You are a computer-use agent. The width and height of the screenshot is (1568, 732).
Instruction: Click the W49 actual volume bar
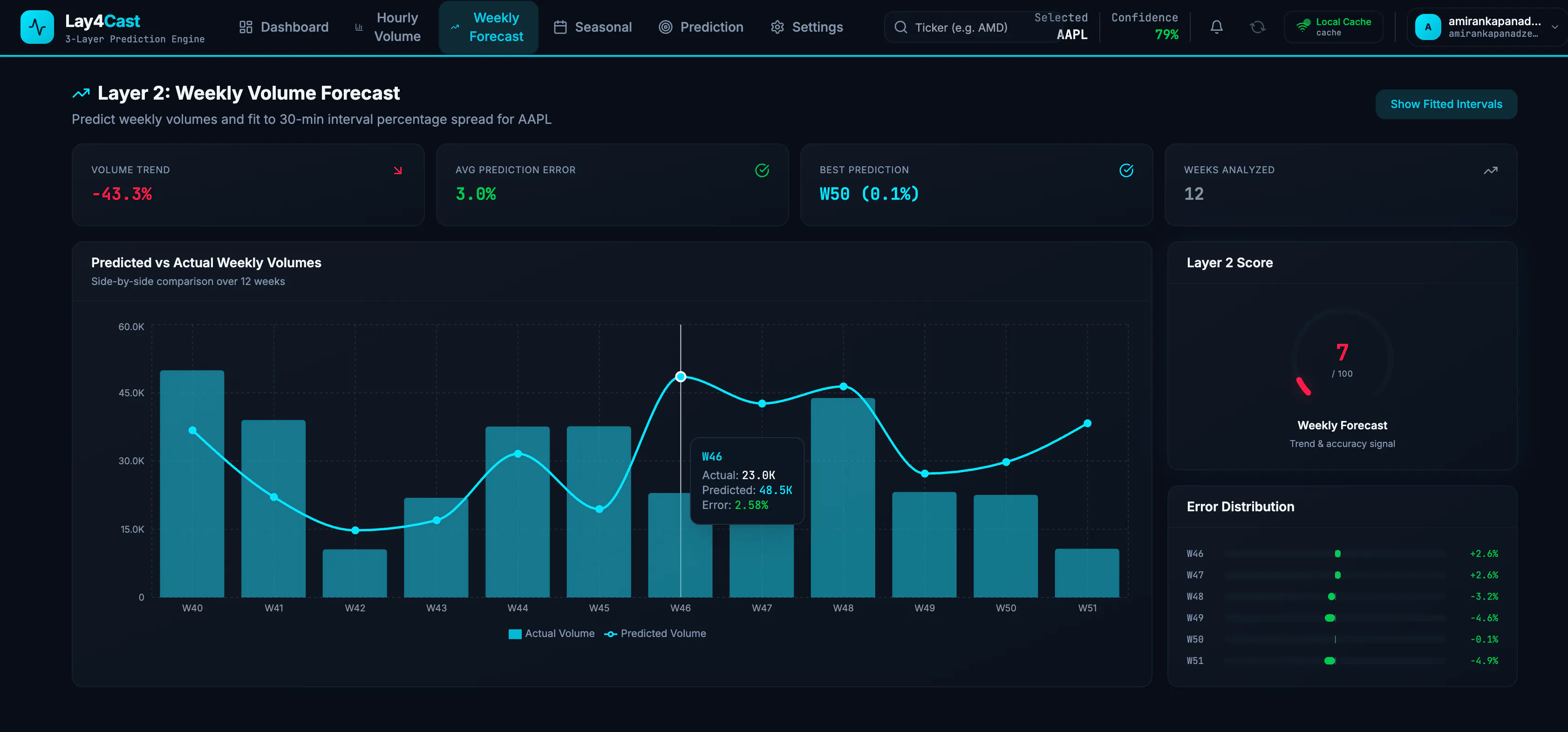tap(924, 545)
